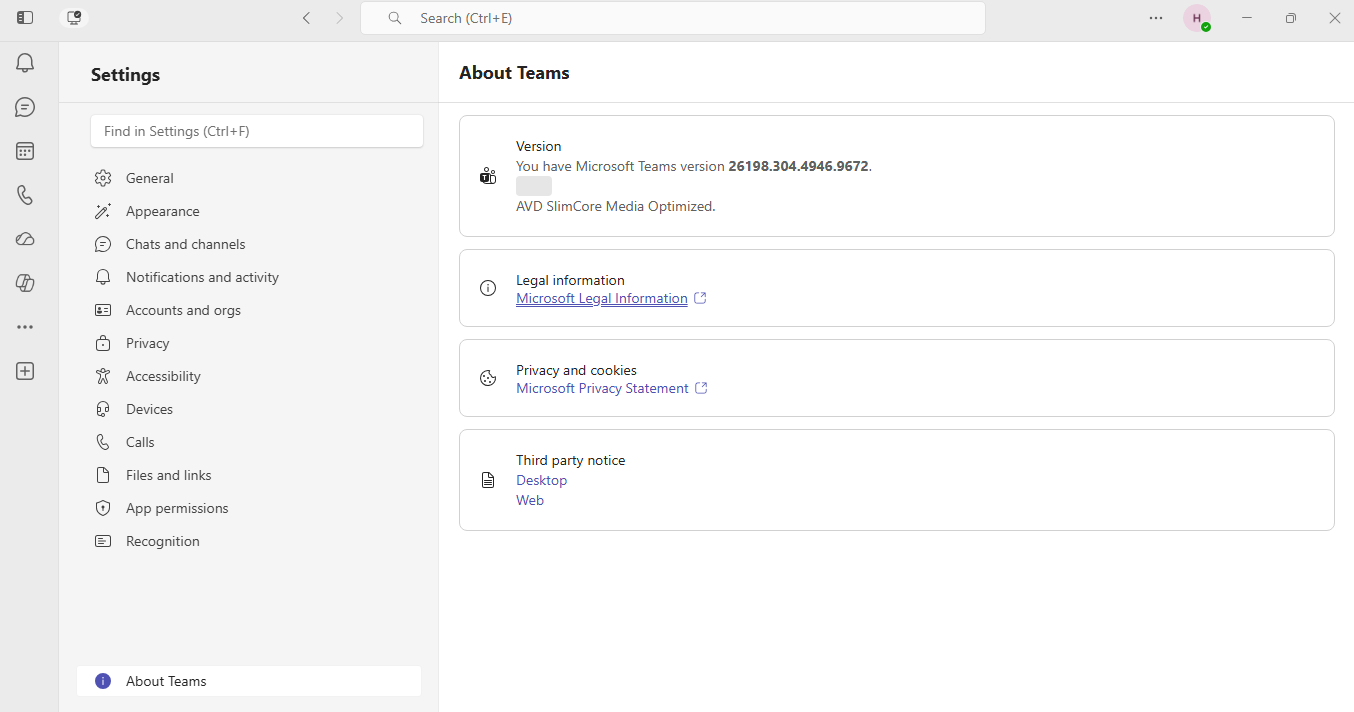
Task: Click external-link icon beside Privacy Statement
Action: 701,388
